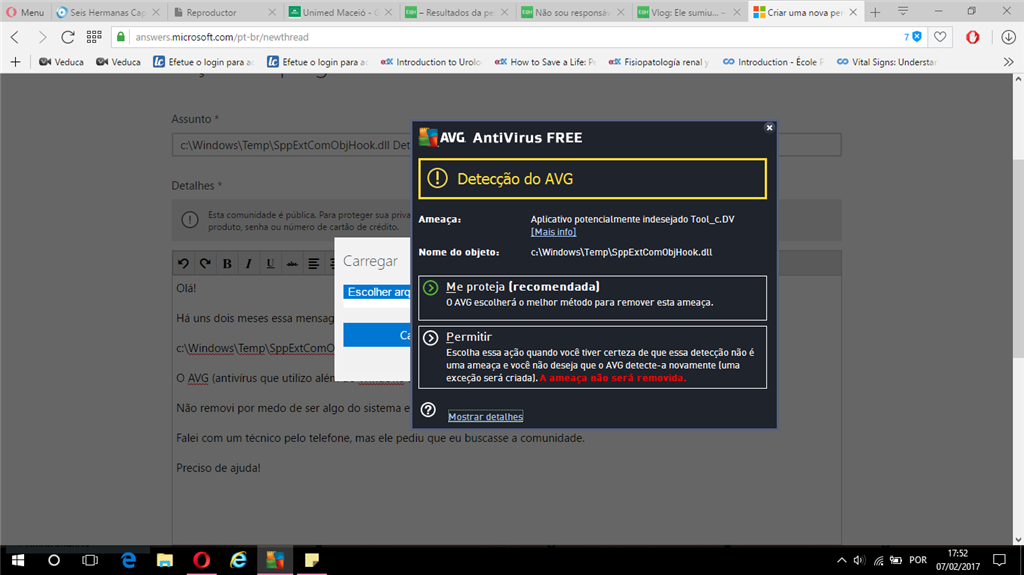
Task: Show hidden system tray icons
Action: [841, 560]
